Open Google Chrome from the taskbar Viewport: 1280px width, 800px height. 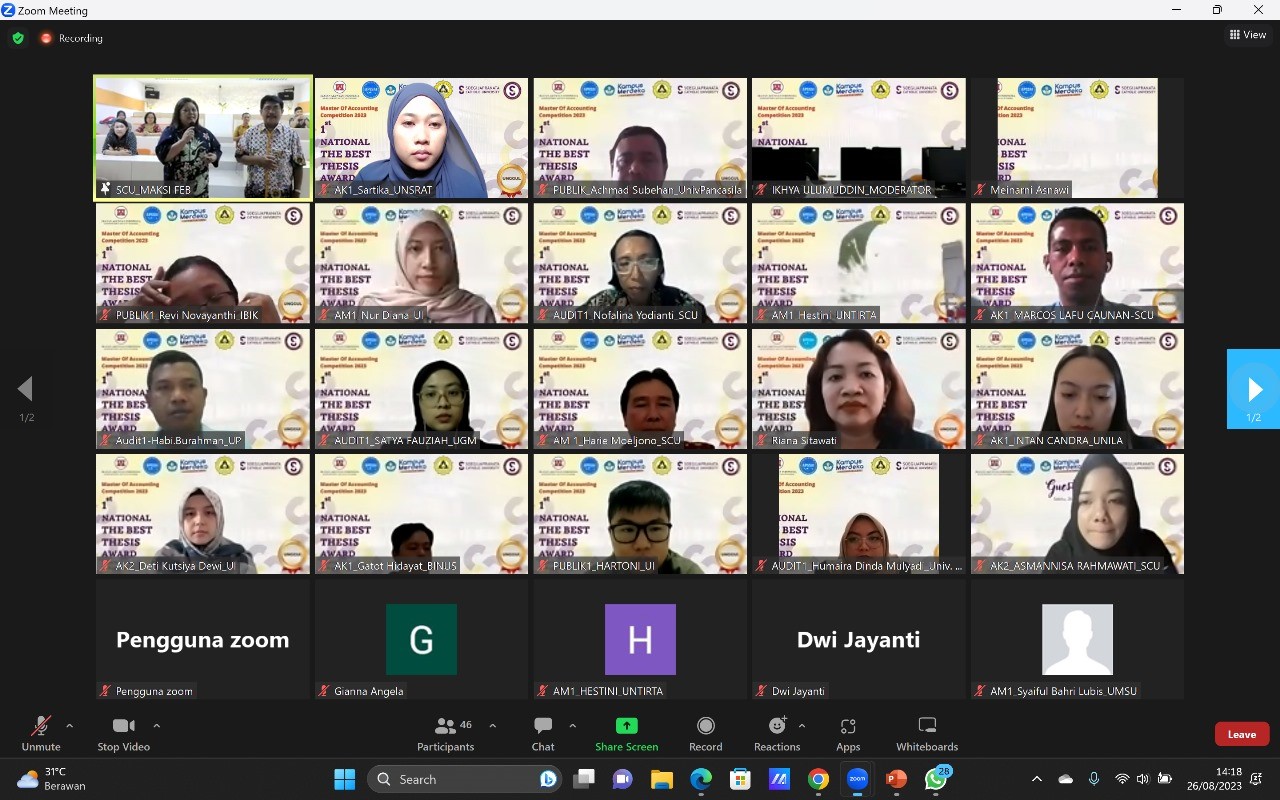[x=818, y=779]
